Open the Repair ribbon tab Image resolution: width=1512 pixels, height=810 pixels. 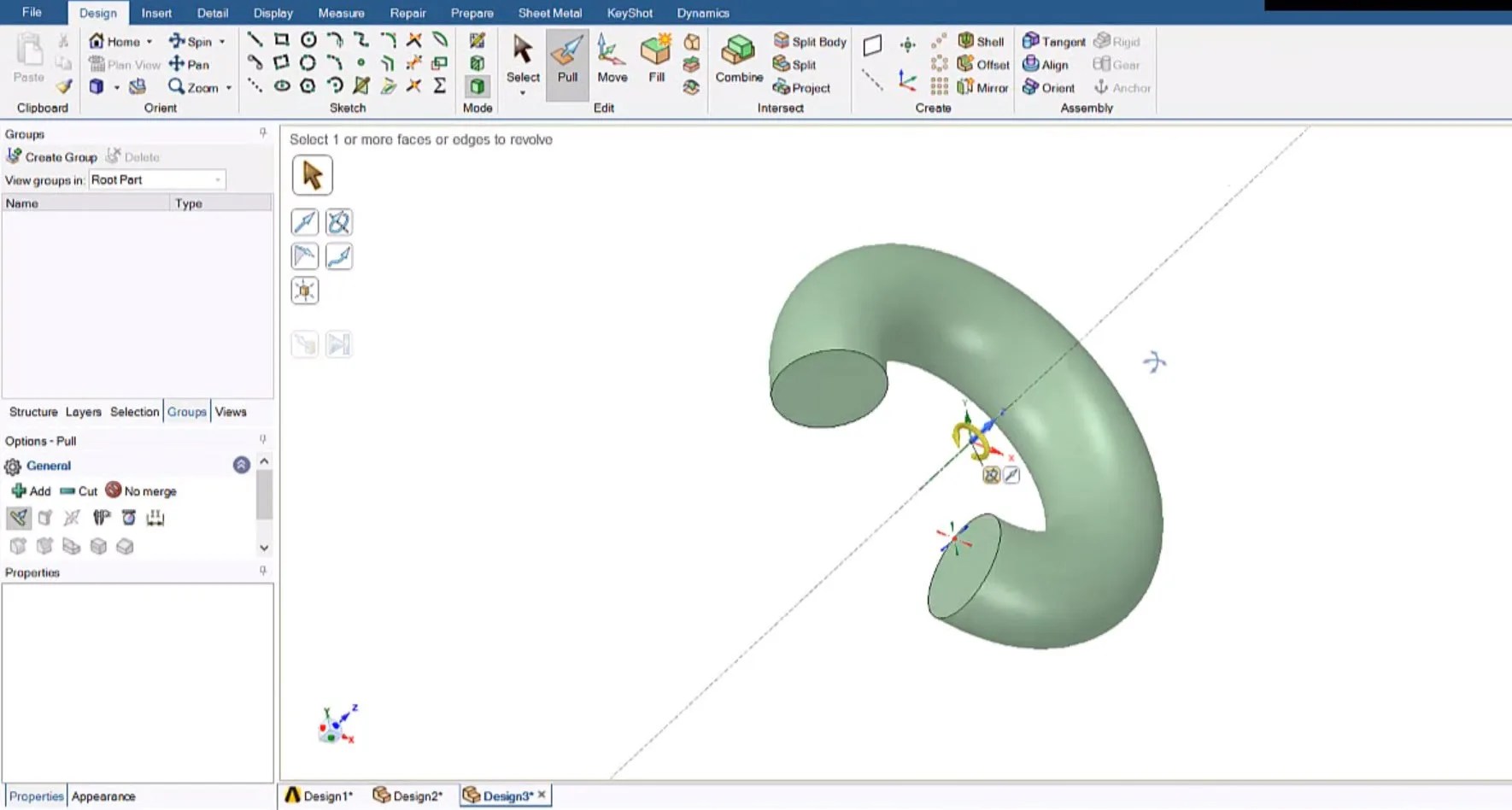[407, 13]
